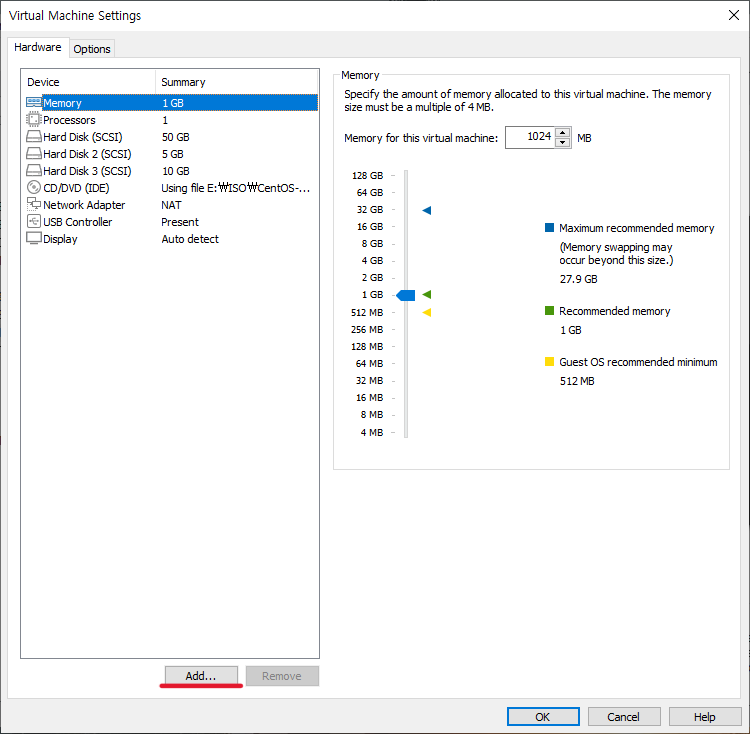750x734 pixels.
Task: Click the Auto detect summary value
Action: click(x=190, y=239)
